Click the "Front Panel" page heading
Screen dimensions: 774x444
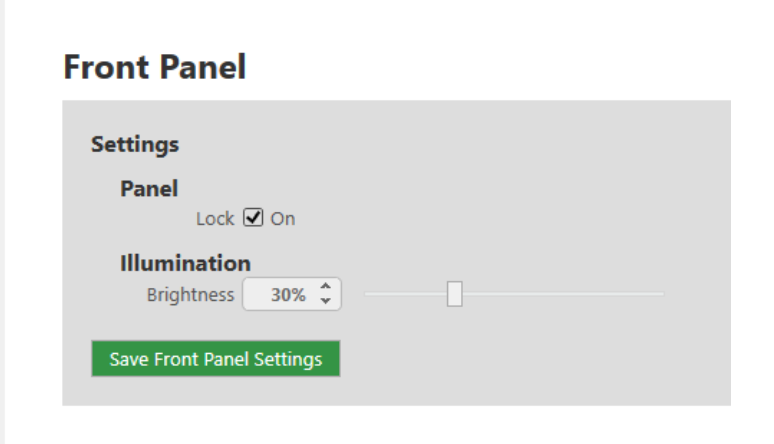point(154,67)
